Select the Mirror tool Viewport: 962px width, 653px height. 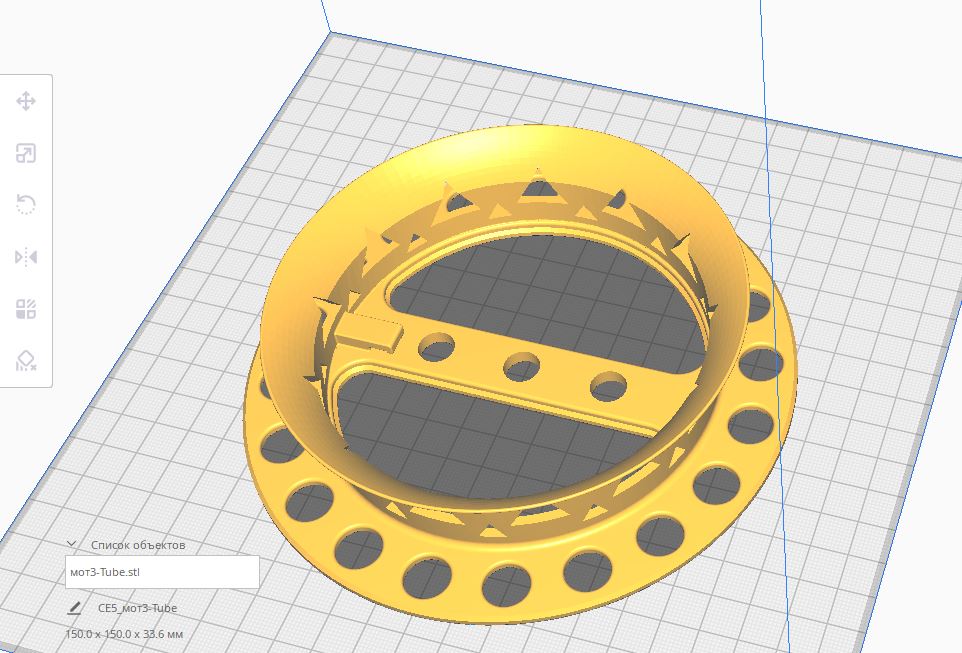coord(26,257)
